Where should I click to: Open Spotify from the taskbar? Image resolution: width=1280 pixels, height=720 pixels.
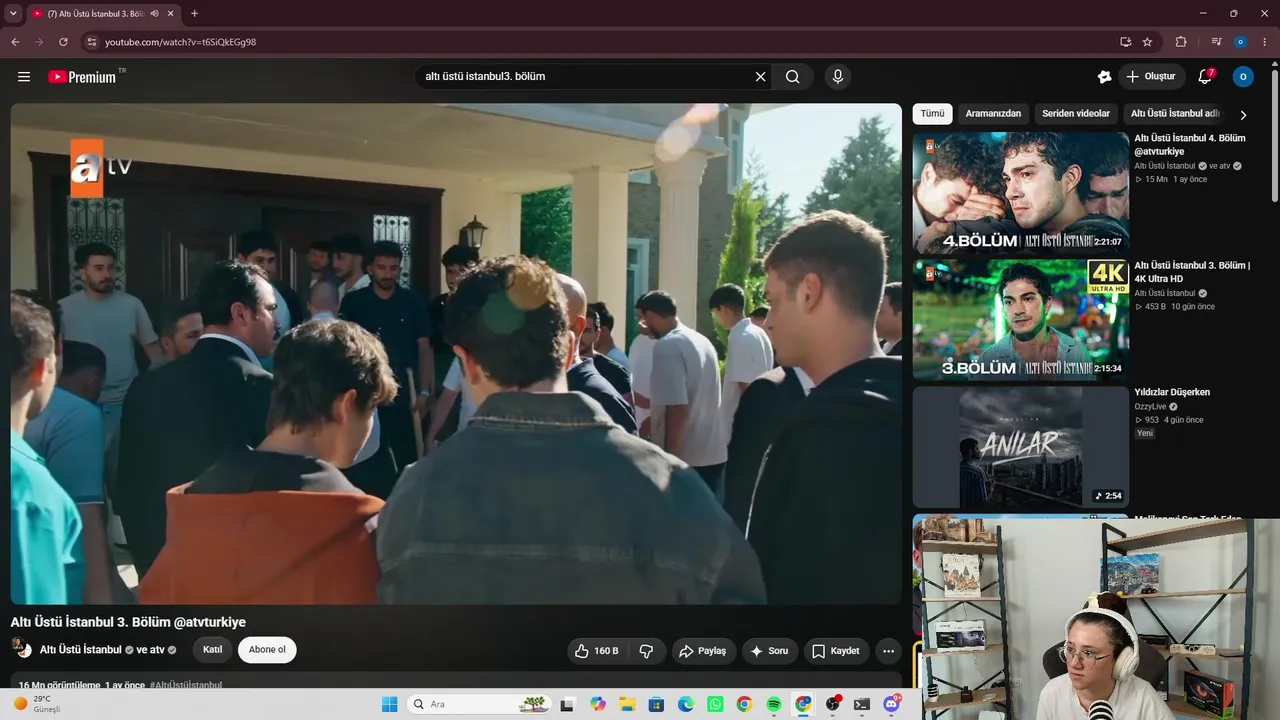tap(774, 704)
